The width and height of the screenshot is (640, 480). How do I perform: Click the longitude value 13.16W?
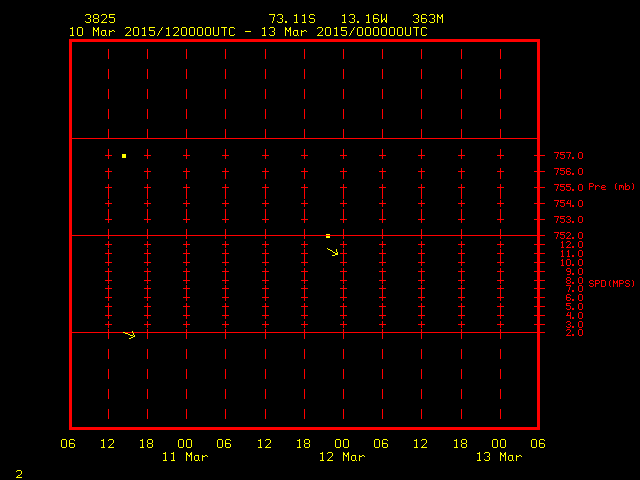point(363,19)
